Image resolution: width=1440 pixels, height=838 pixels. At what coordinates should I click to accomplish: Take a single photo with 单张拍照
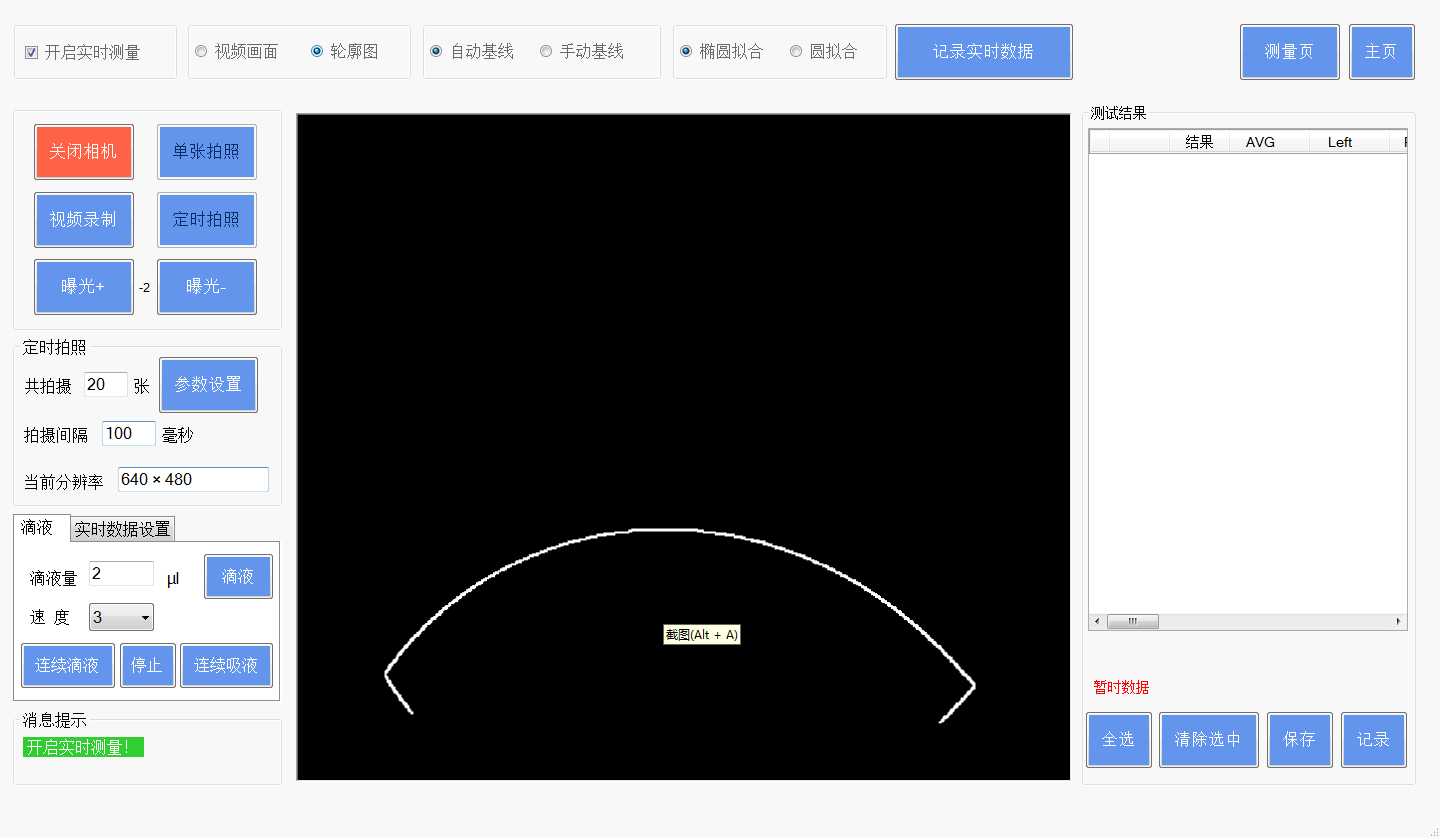(x=206, y=152)
